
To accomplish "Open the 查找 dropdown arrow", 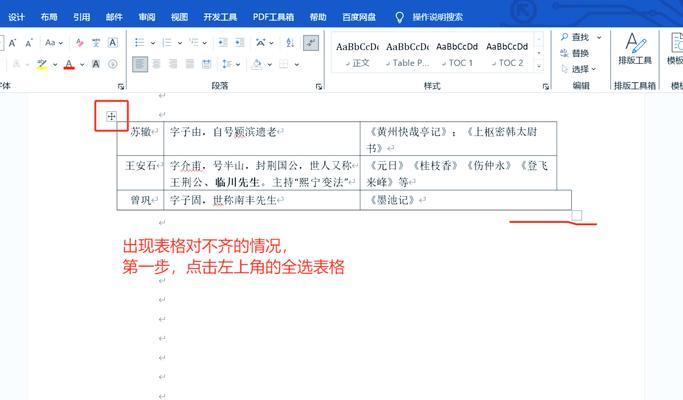I will tap(599, 37).
